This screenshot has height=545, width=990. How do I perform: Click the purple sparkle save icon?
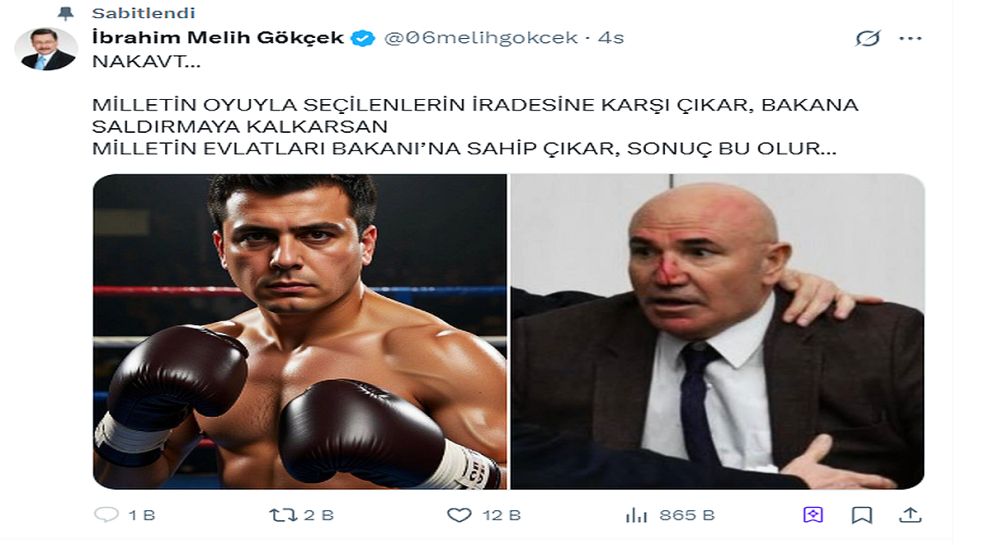point(813,515)
